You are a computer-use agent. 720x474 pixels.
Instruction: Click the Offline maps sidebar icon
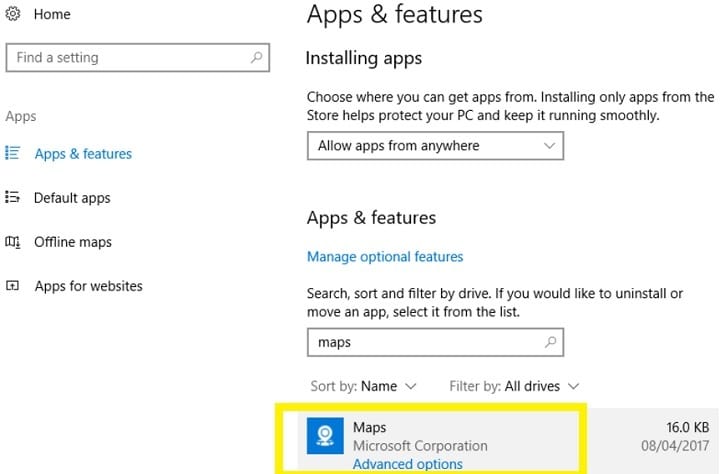[12, 242]
